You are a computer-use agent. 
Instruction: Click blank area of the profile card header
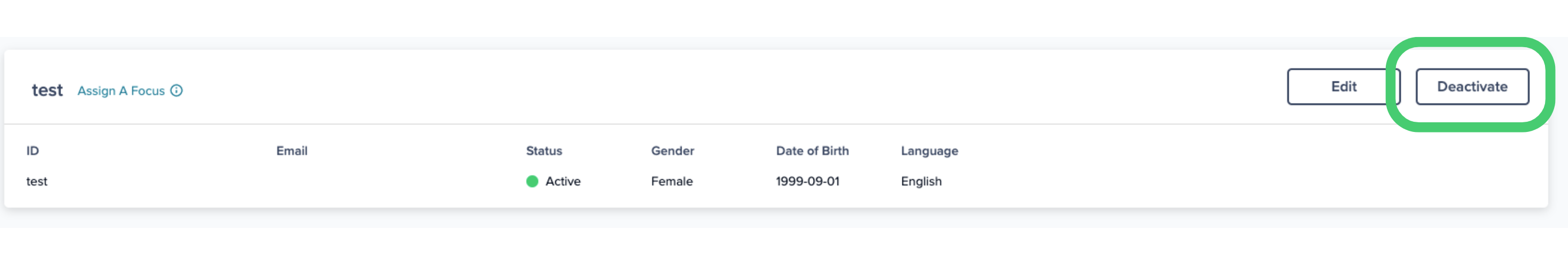[730, 88]
